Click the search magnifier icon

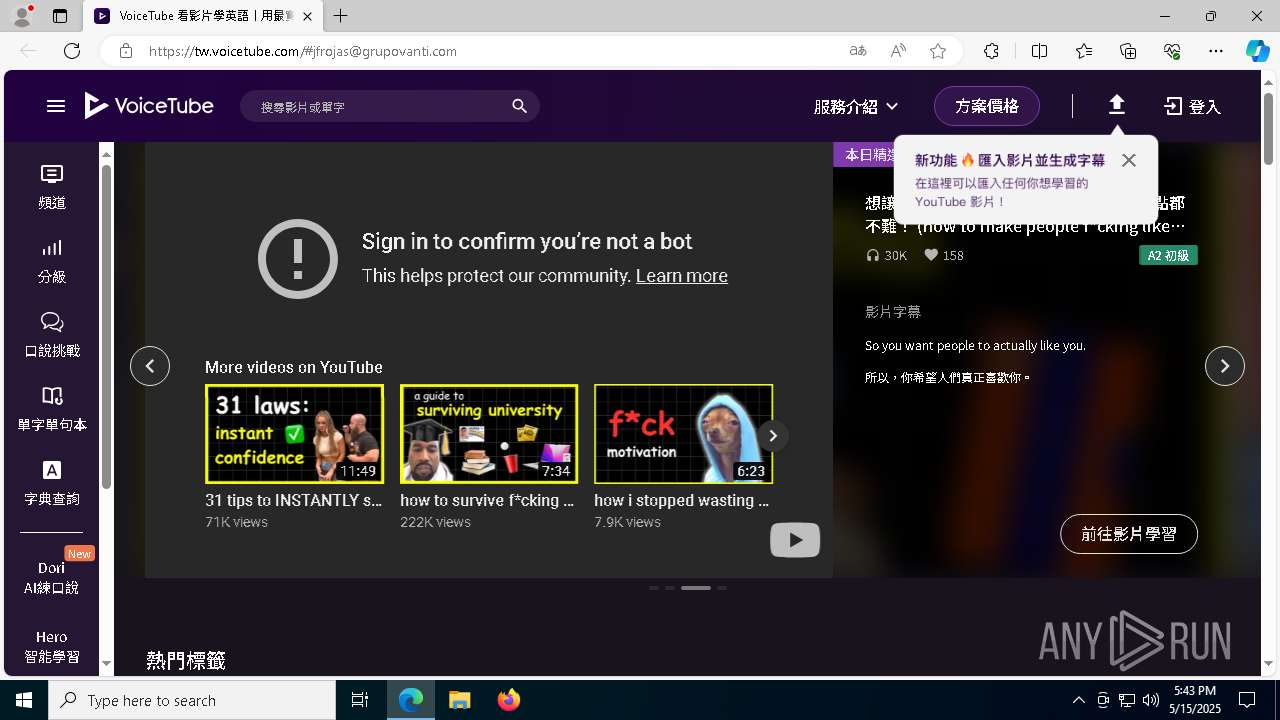519,106
